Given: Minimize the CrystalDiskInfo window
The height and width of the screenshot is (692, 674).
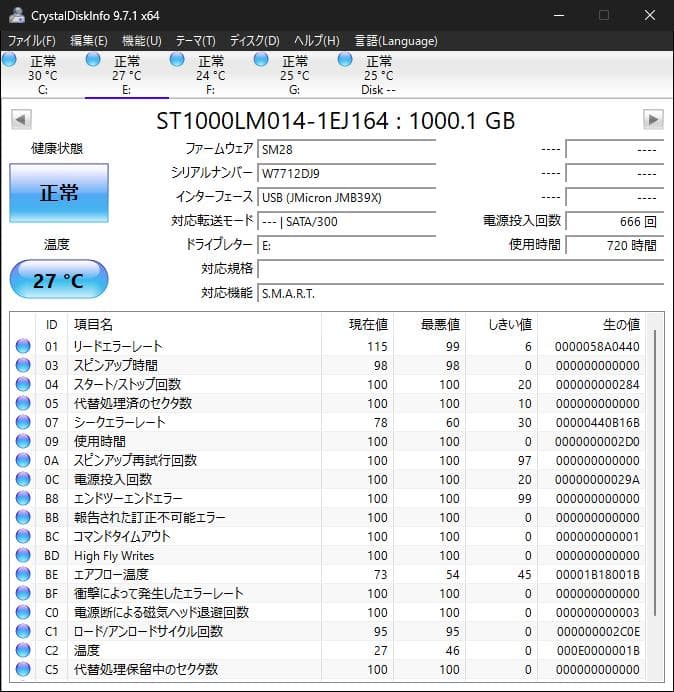Looking at the screenshot, I should [x=559, y=15].
